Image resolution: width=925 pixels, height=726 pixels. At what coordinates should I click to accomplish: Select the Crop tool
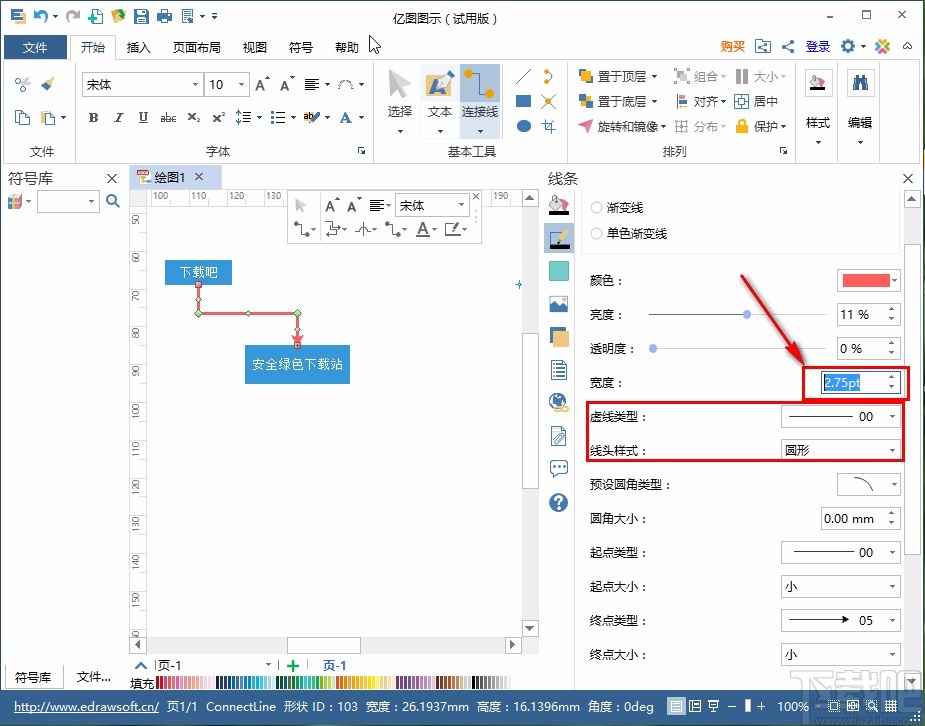549,126
